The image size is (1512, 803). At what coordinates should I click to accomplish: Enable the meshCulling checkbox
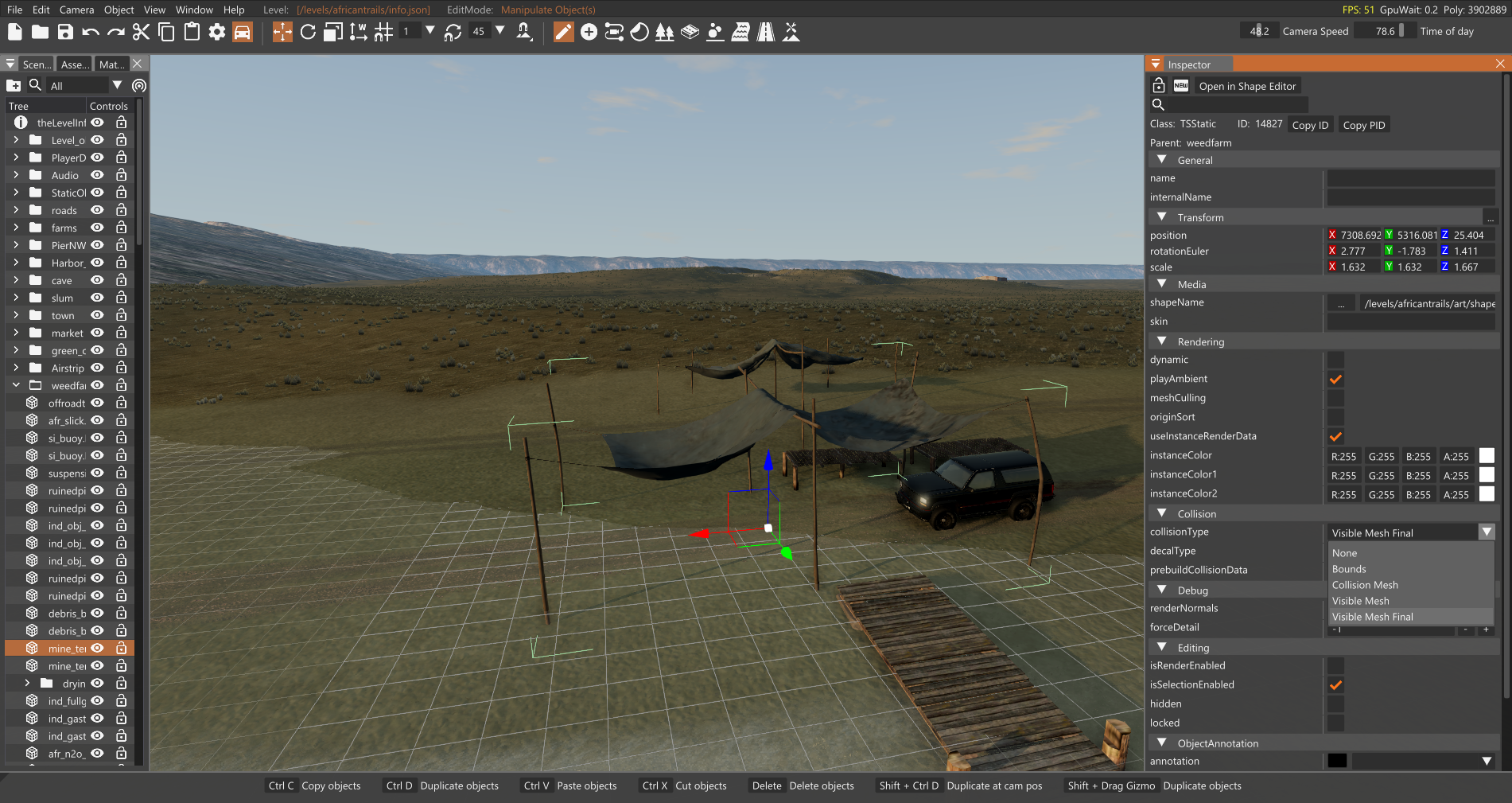point(1336,398)
